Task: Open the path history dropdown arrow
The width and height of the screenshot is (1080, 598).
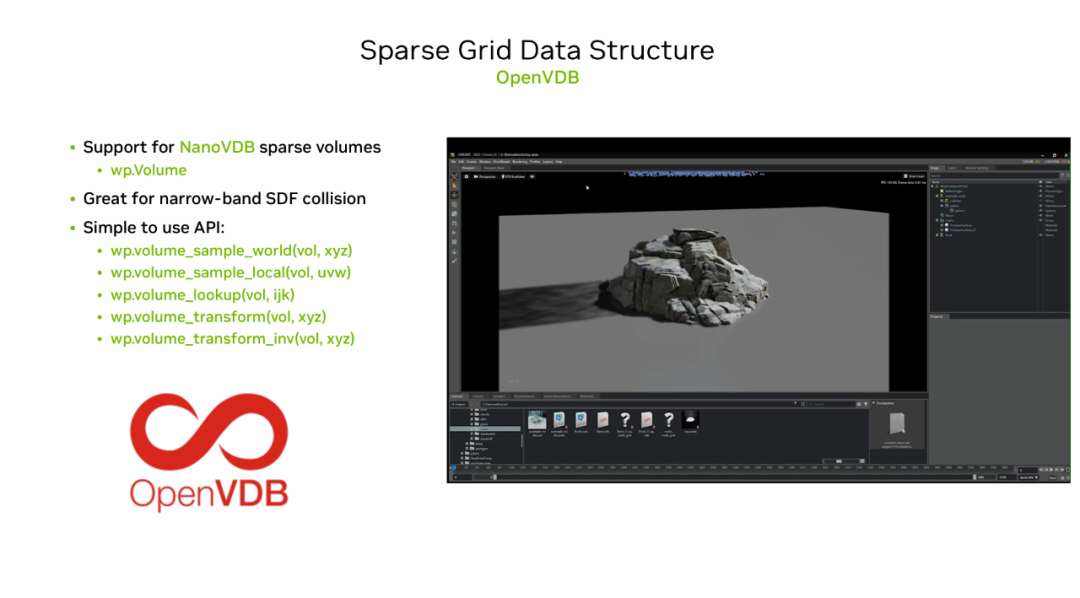Action: coord(795,403)
